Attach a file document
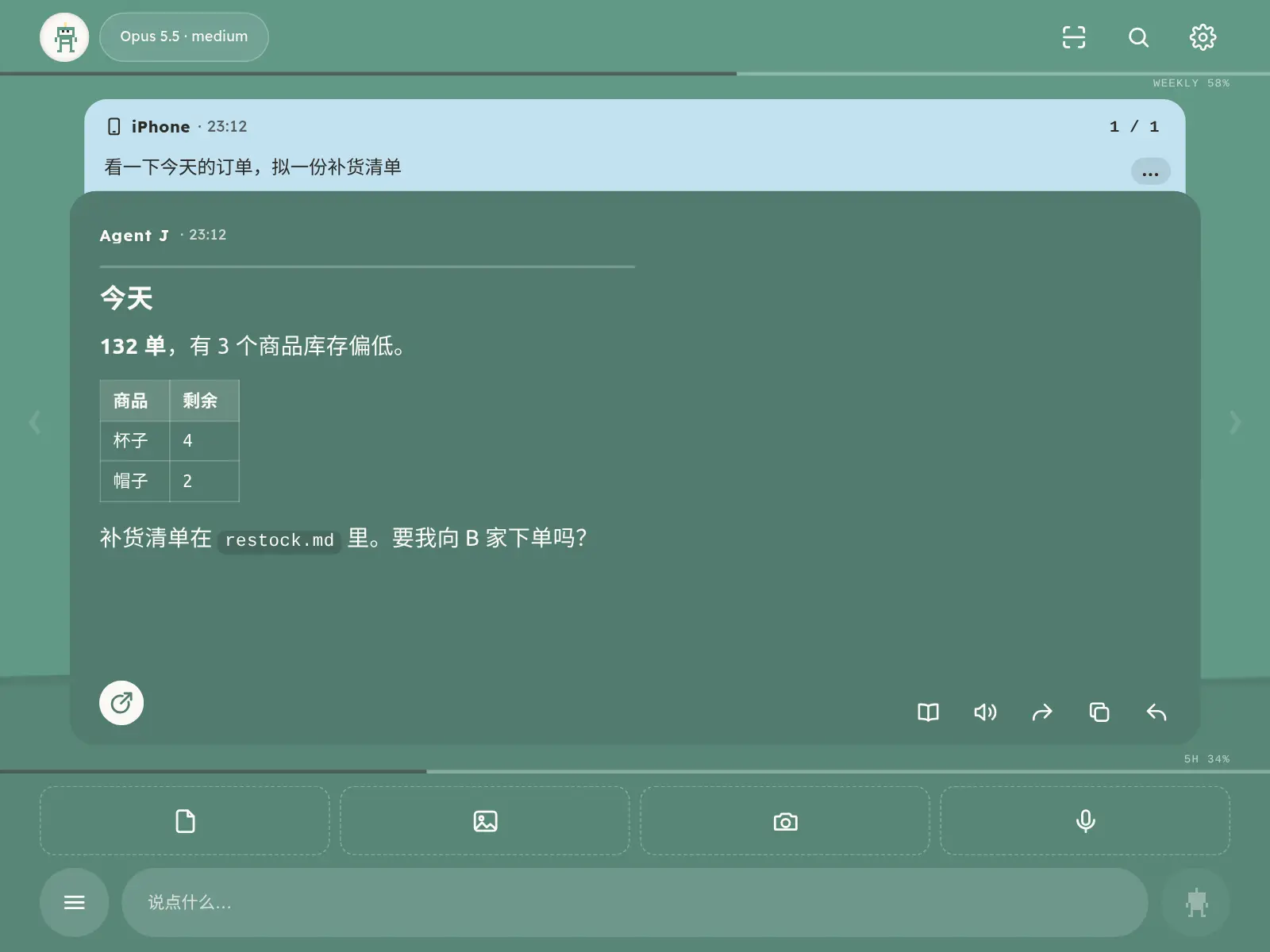The width and height of the screenshot is (1270, 952). click(185, 821)
